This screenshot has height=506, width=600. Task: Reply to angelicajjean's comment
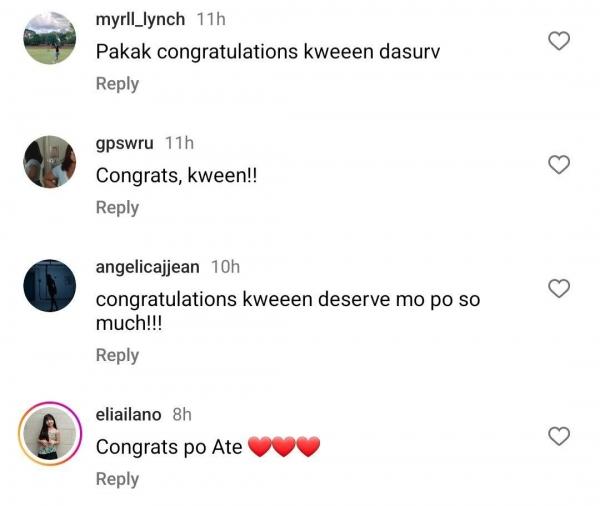click(117, 355)
